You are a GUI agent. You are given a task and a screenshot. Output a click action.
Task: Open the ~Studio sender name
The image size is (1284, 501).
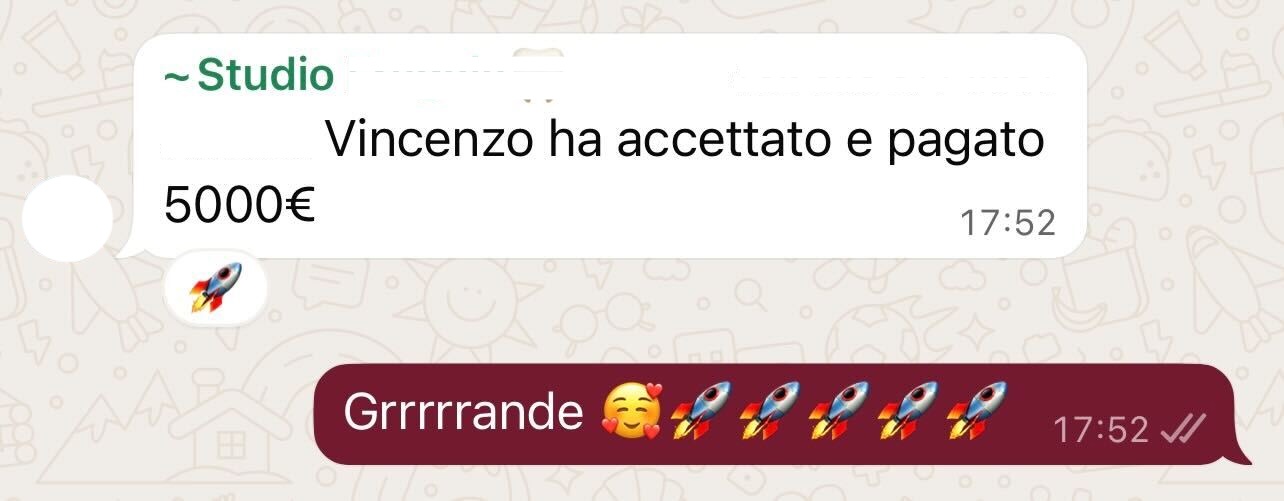247,74
